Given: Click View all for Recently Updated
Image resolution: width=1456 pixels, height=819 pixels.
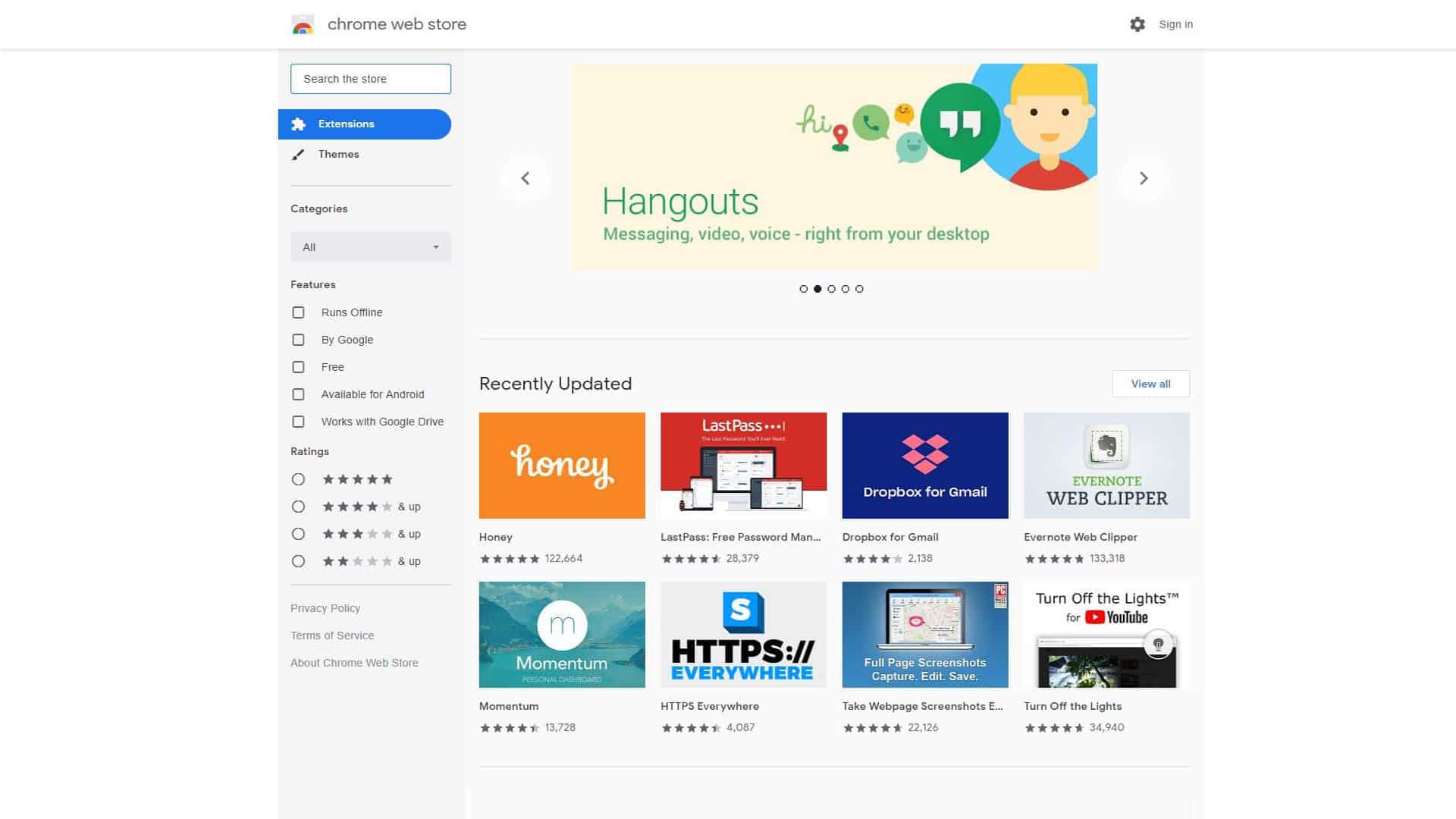Looking at the screenshot, I should point(1150,384).
